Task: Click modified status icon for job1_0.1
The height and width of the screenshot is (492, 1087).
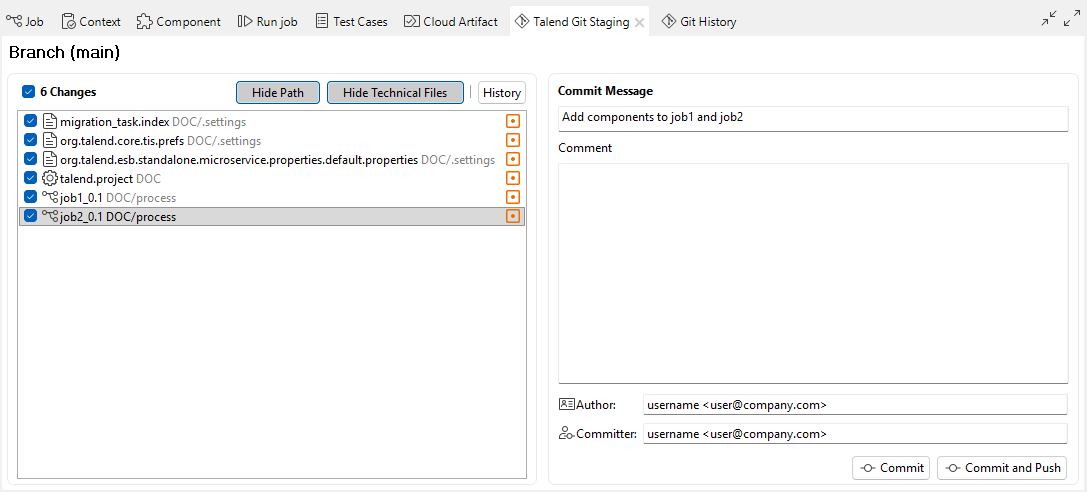Action: [512, 197]
